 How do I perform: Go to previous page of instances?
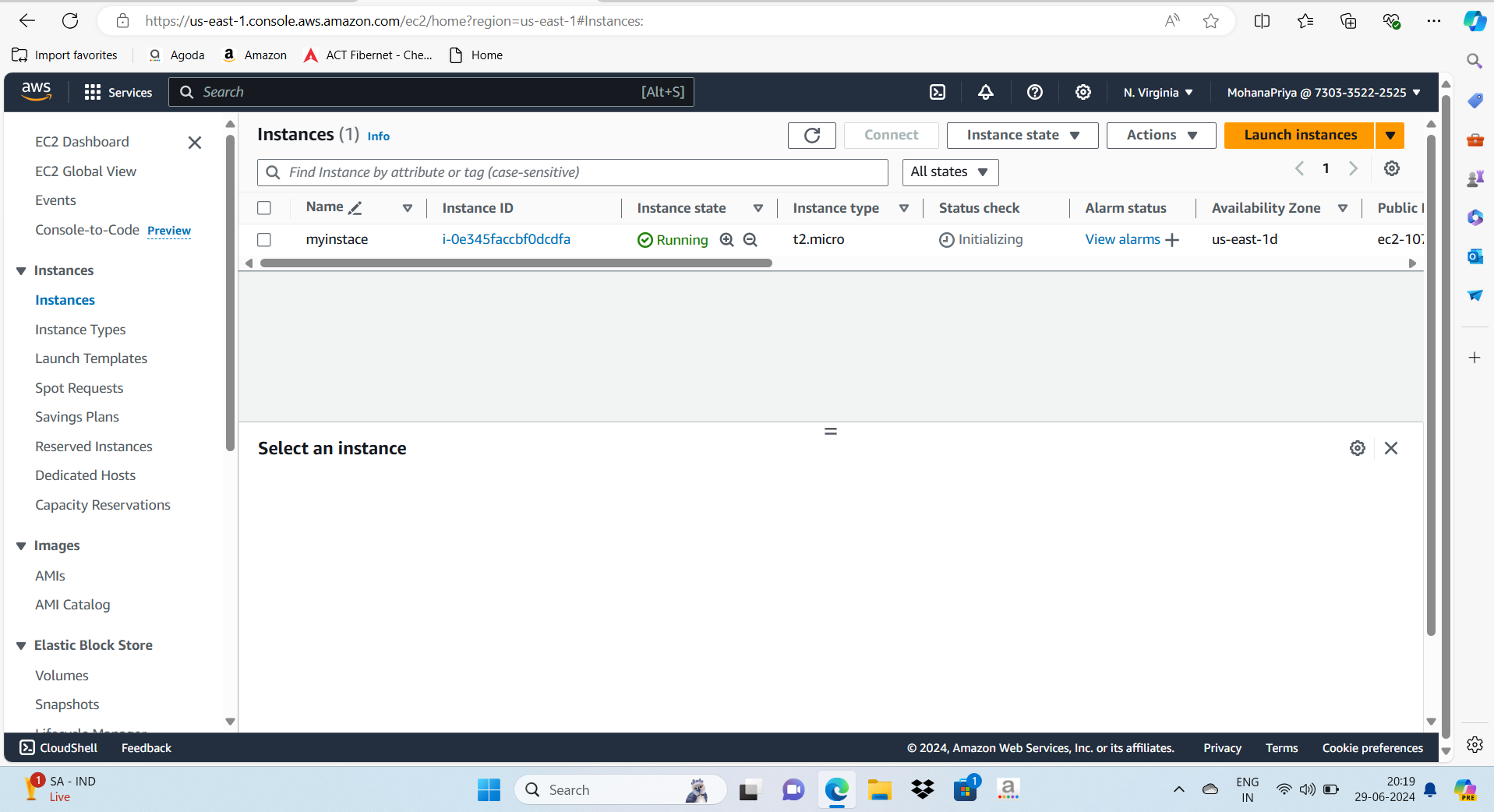[x=1300, y=168]
